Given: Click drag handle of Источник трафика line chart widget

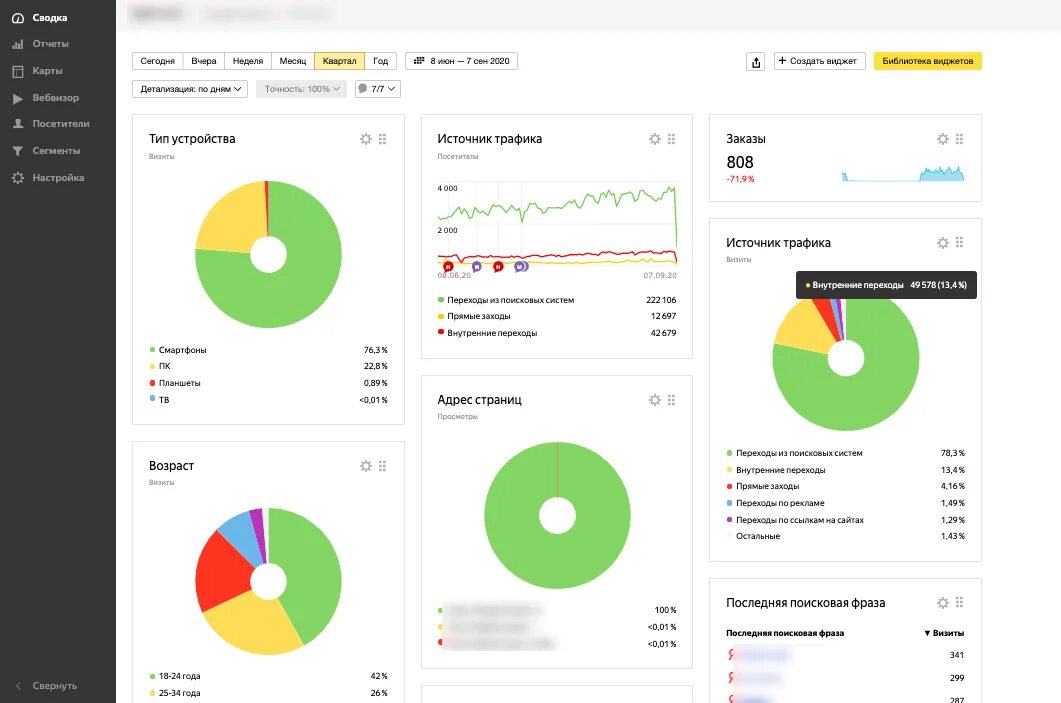Looking at the screenshot, I should pos(672,139).
